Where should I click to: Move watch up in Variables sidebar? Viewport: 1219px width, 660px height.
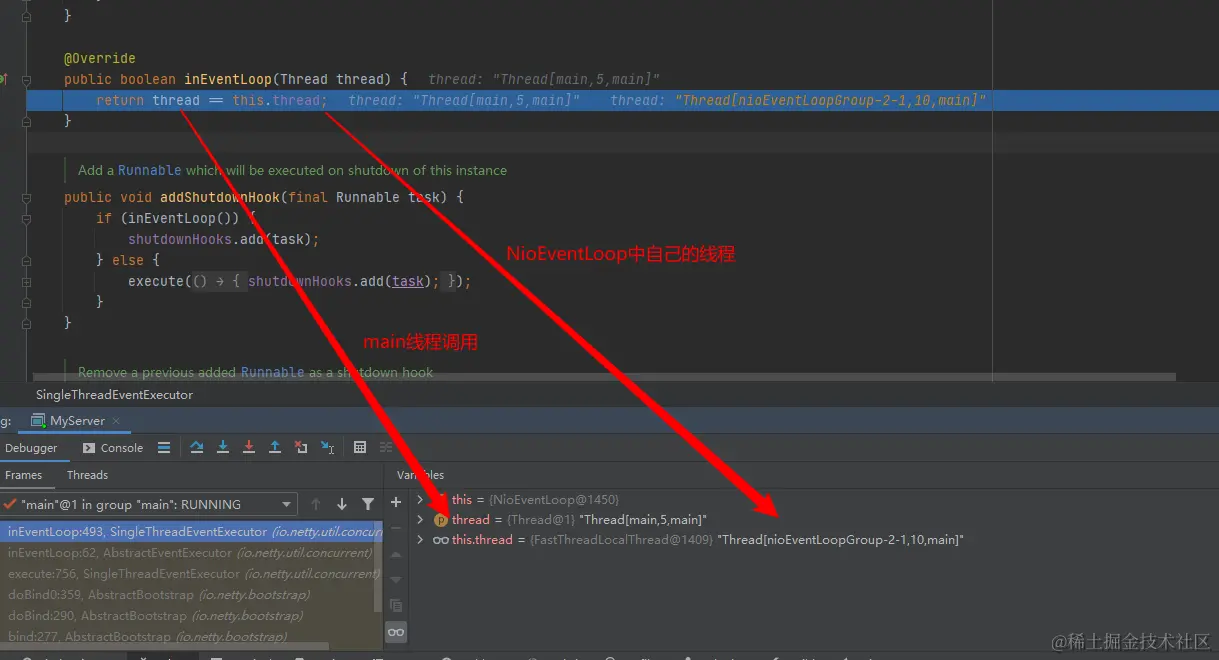396,554
